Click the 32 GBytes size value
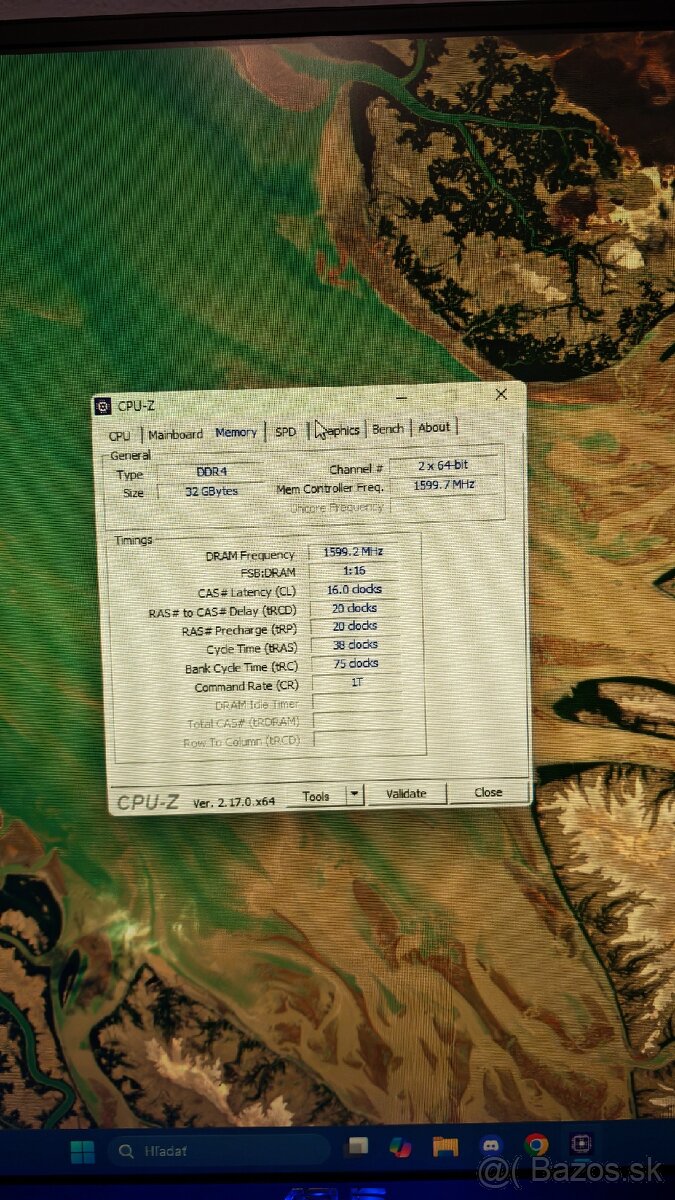The width and height of the screenshot is (675, 1200). 210,491
